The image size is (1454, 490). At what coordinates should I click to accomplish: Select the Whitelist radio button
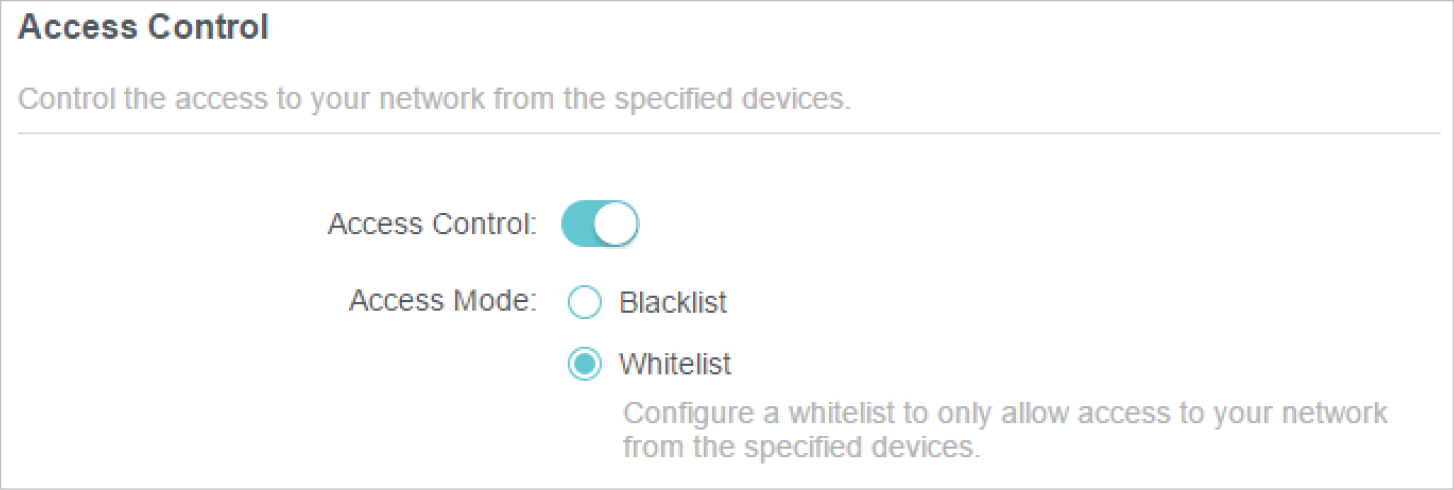pos(585,364)
